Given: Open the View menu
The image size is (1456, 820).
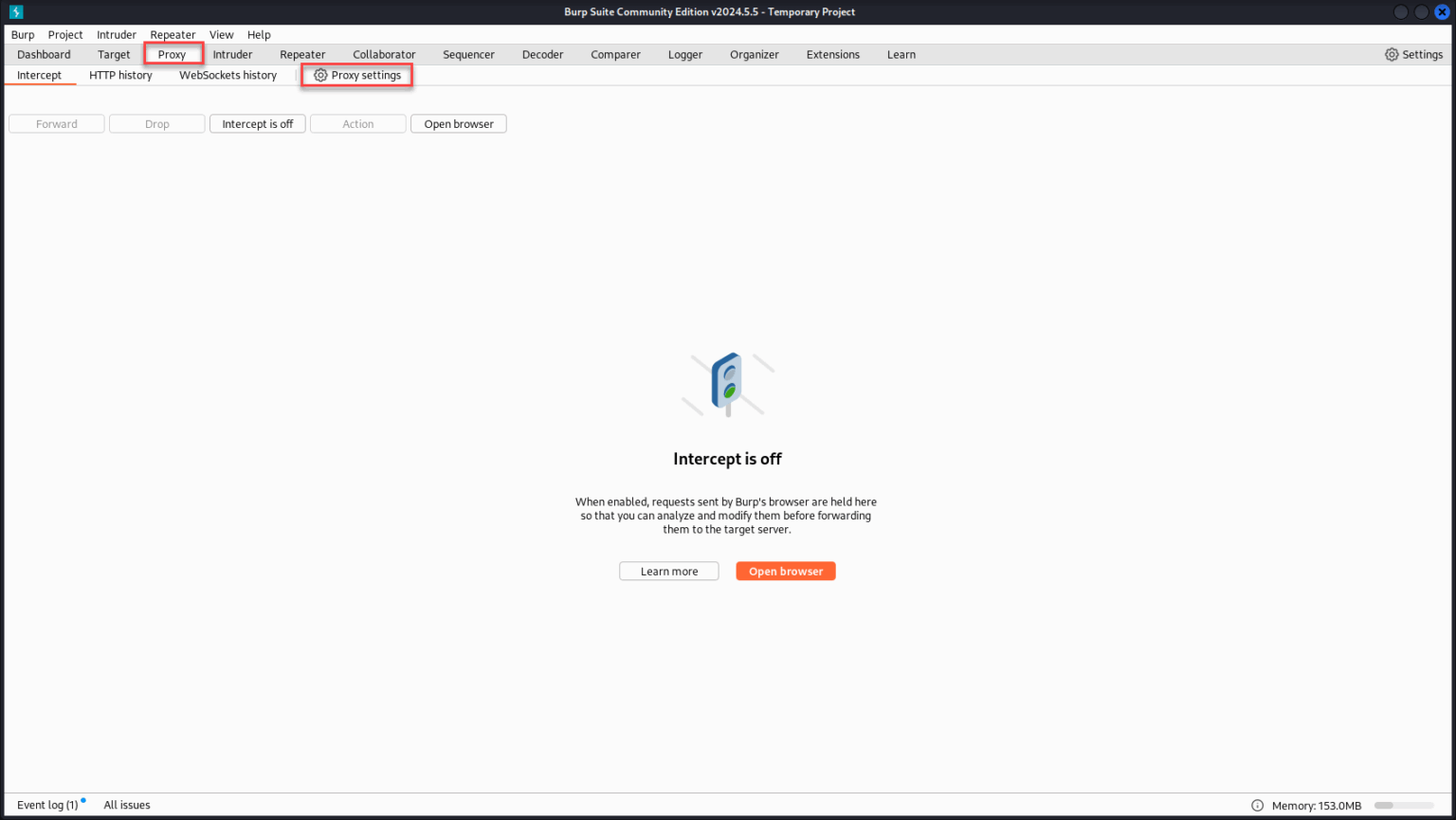Looking at the screenshot, I should (221, 34).
